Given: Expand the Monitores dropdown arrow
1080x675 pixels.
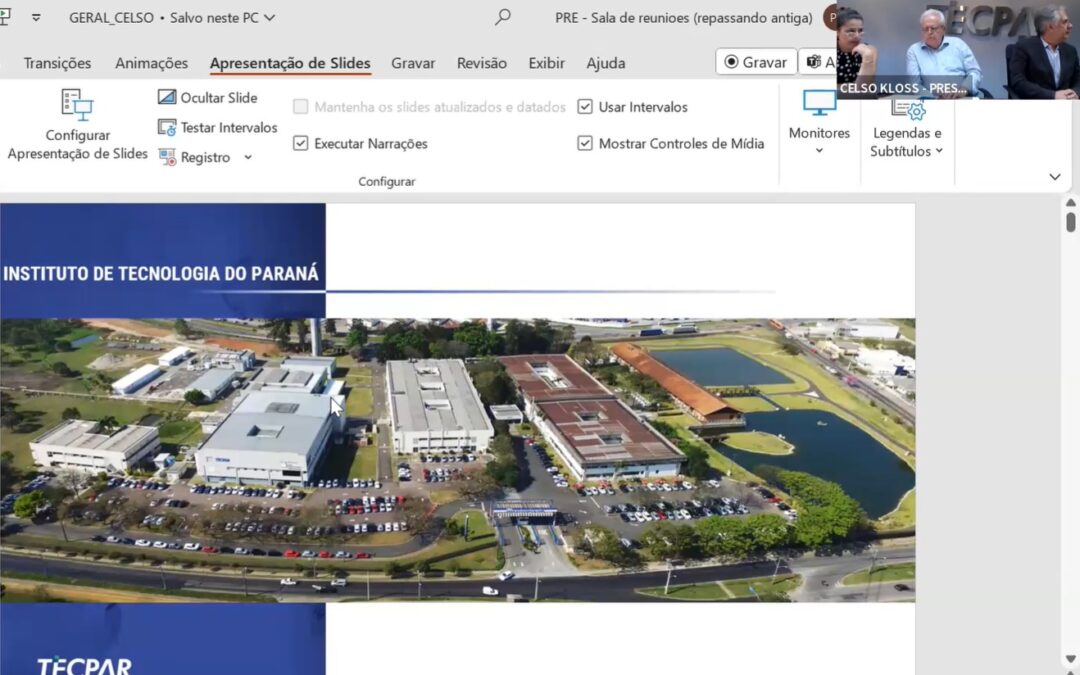Looking at the screenshot, I should tap(819, 151).
